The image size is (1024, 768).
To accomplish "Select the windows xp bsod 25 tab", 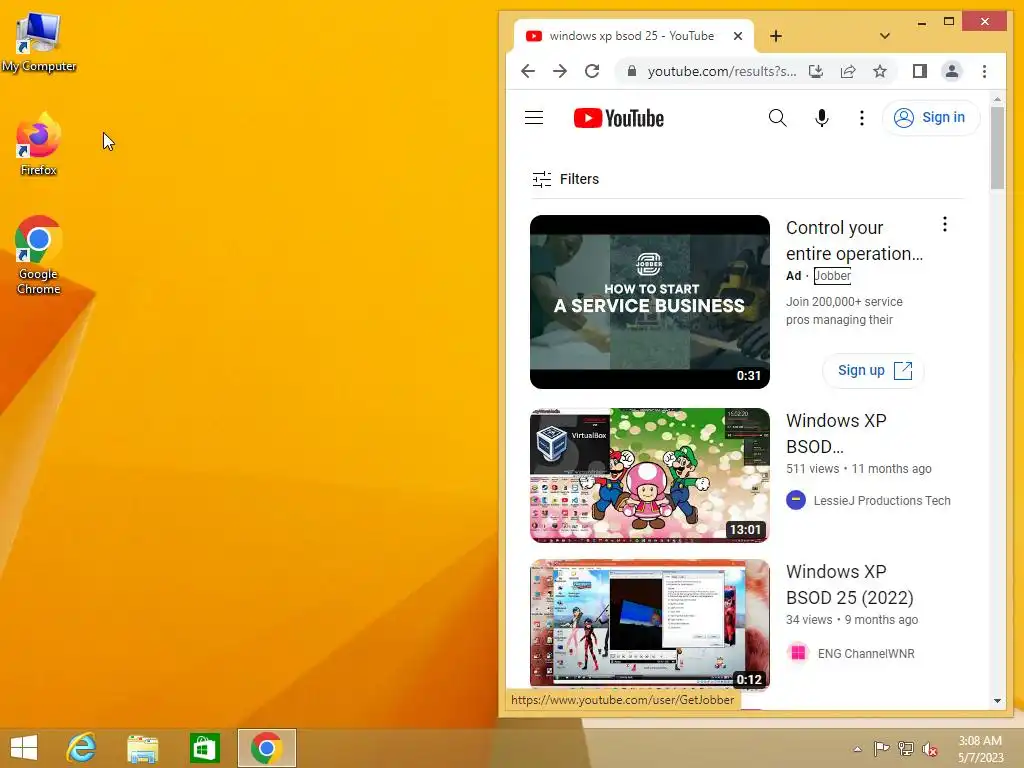I will point(632,36).
